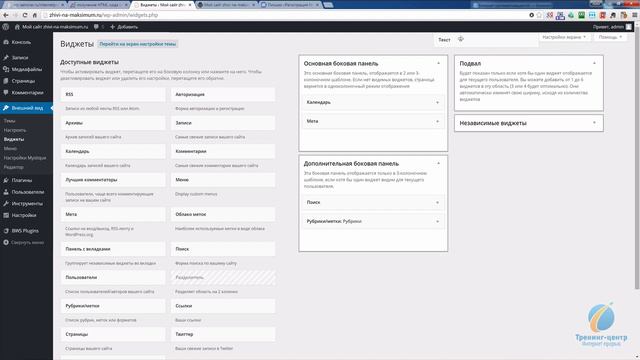This screenshot has width=640, height=360.
Task: Click the browser home button
Action: pyautogui.click(x=35, y=15)
